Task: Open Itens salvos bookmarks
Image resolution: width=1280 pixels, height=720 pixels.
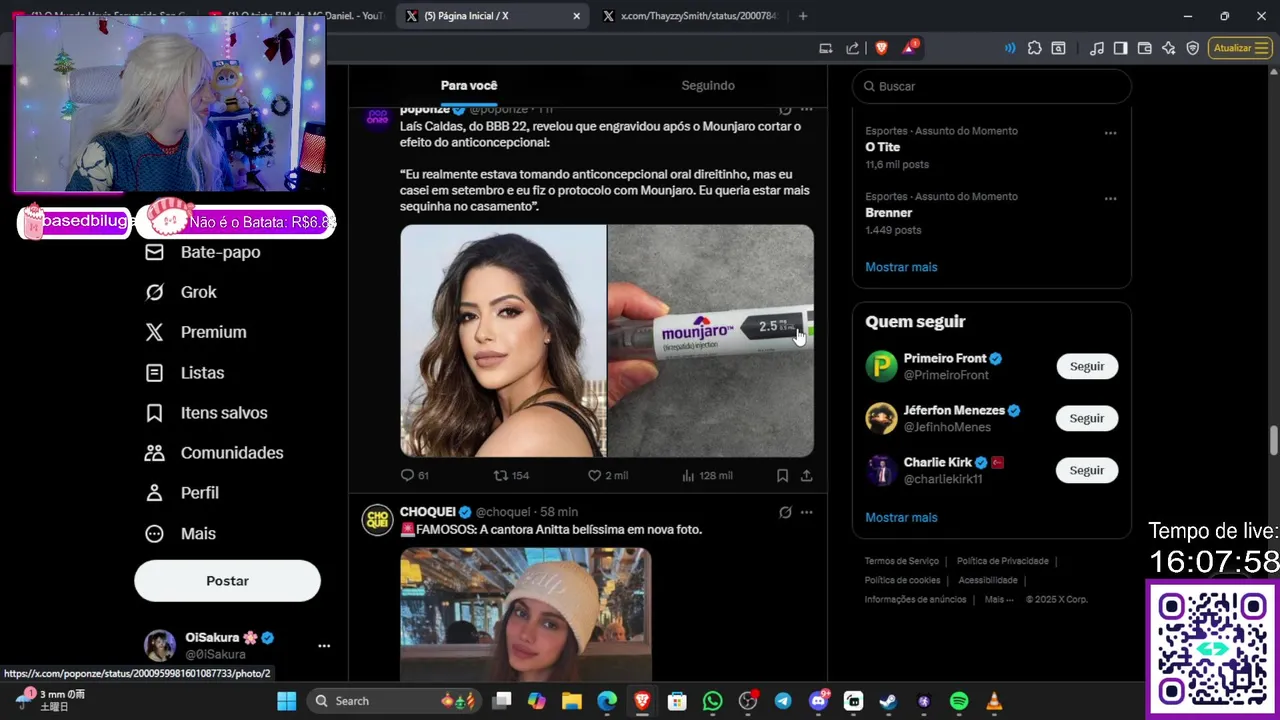Action: click(206, 413)
